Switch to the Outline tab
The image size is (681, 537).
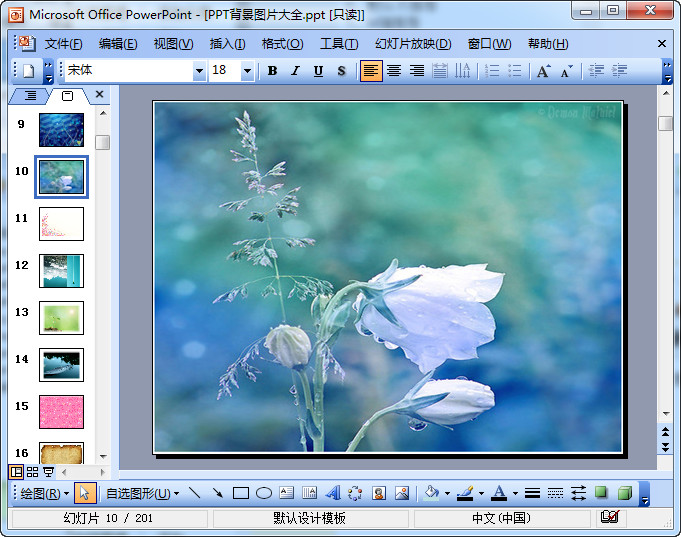[30, 96]
